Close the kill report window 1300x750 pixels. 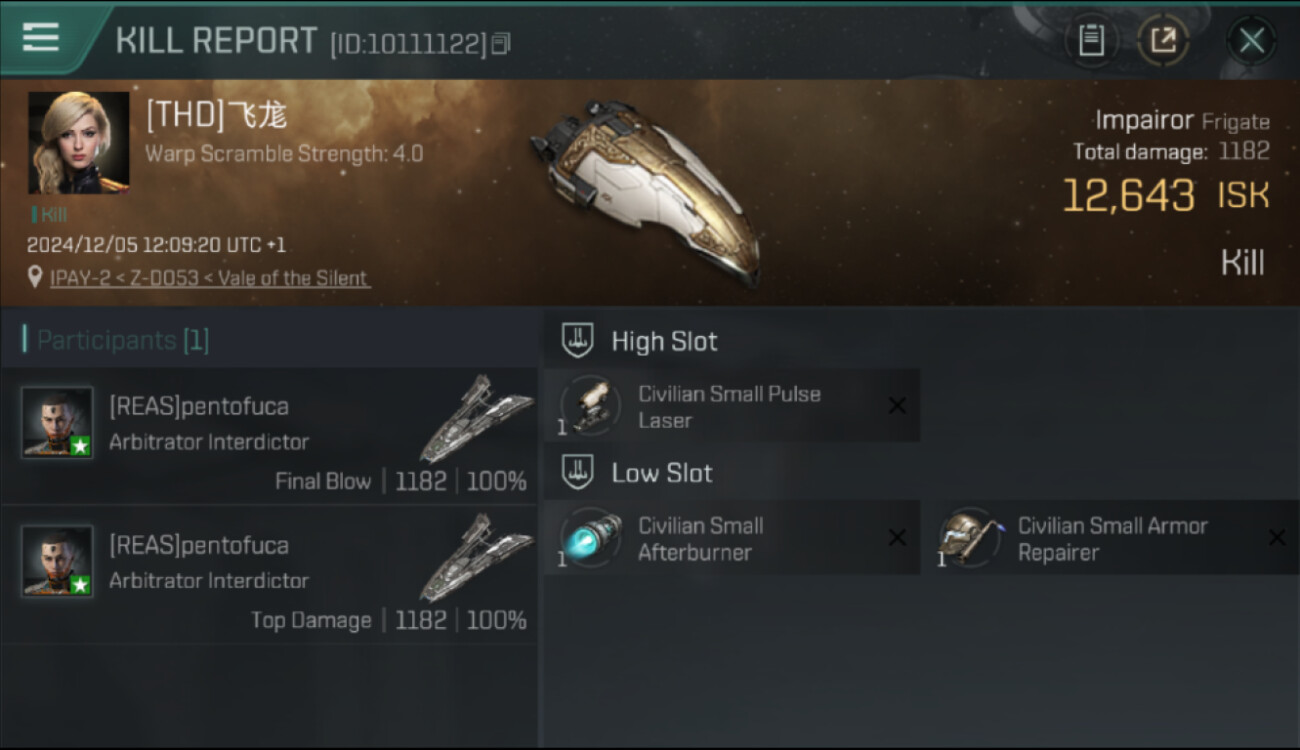1251,41
